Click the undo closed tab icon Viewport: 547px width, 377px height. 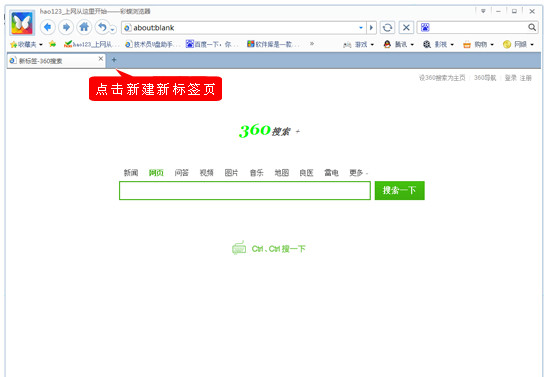(x=102, y=27)
